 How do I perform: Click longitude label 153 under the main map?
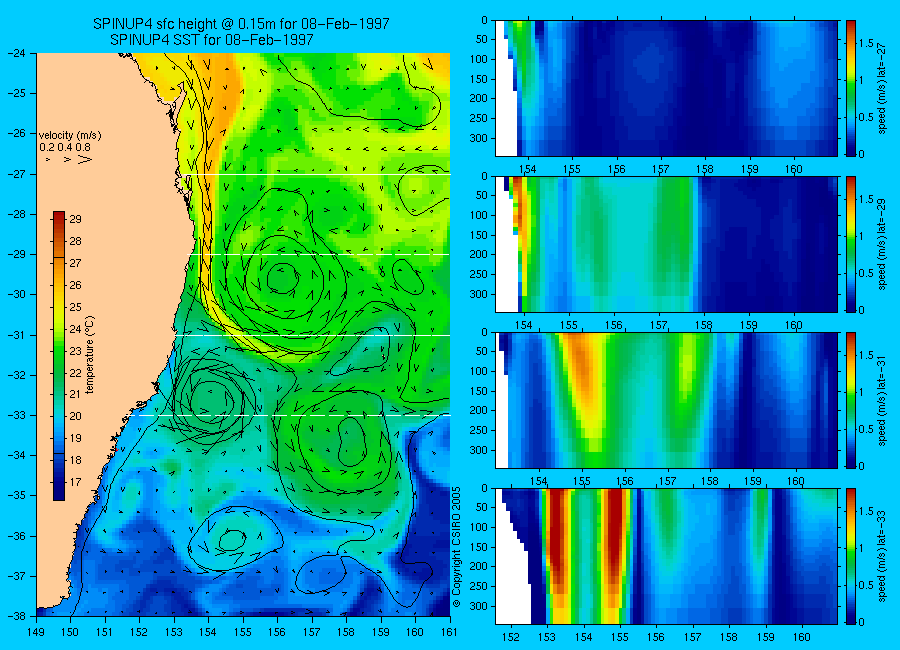[174, 632]
